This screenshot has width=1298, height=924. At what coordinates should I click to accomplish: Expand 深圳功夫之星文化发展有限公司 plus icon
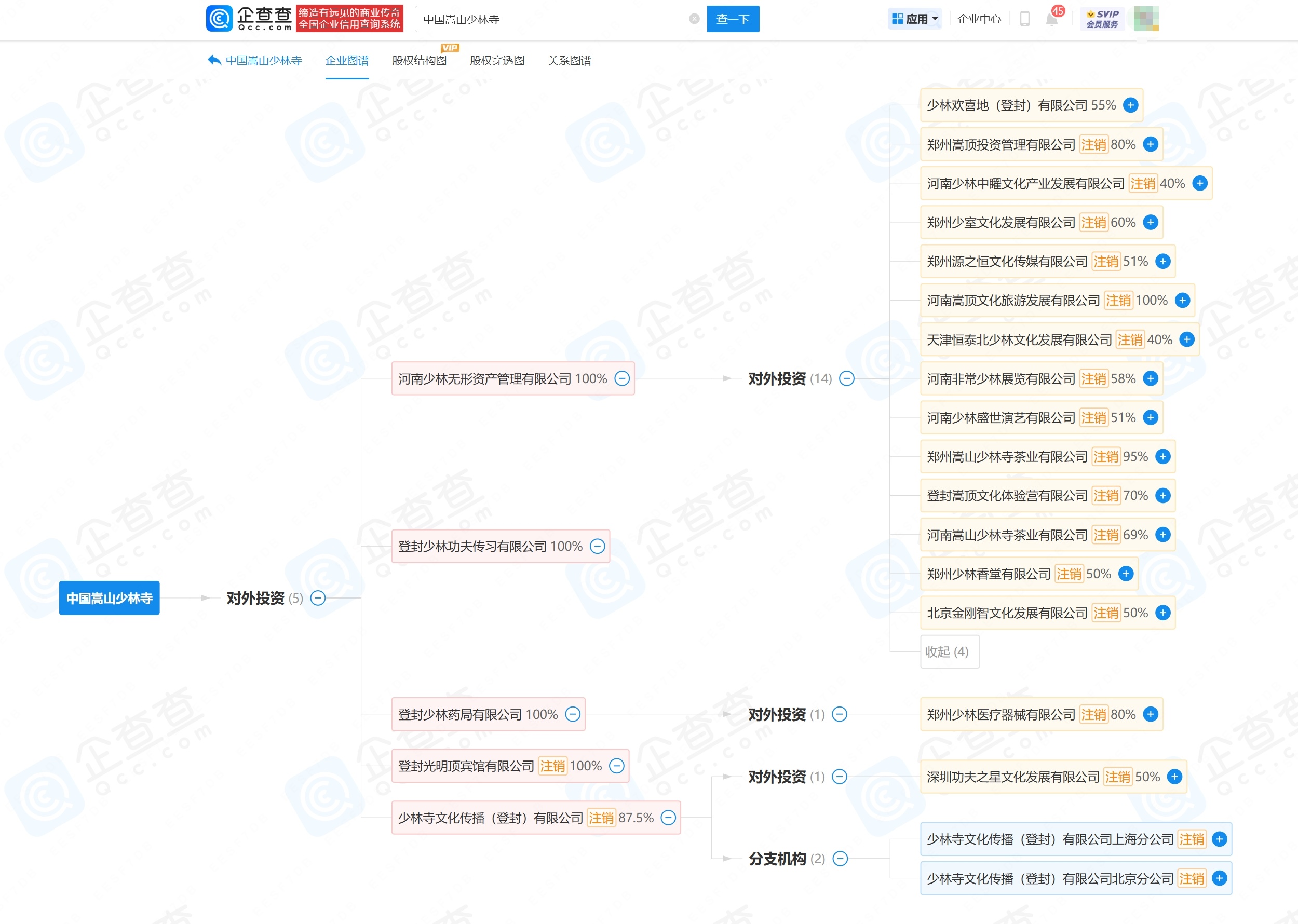(x=1174, y=777)
